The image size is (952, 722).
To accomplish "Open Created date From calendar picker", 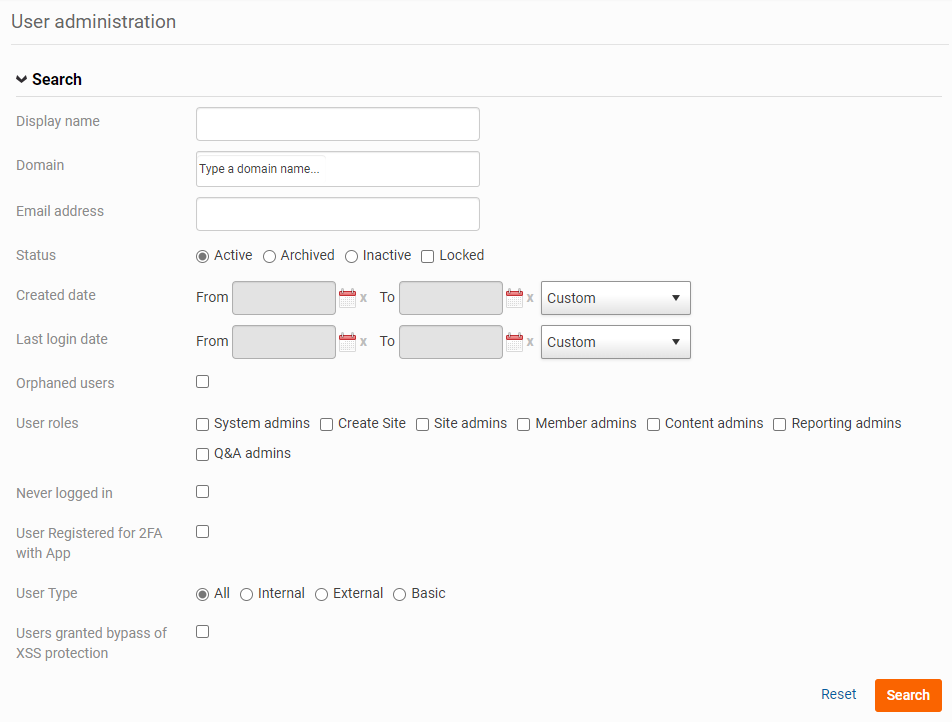I will pos(347,298).
